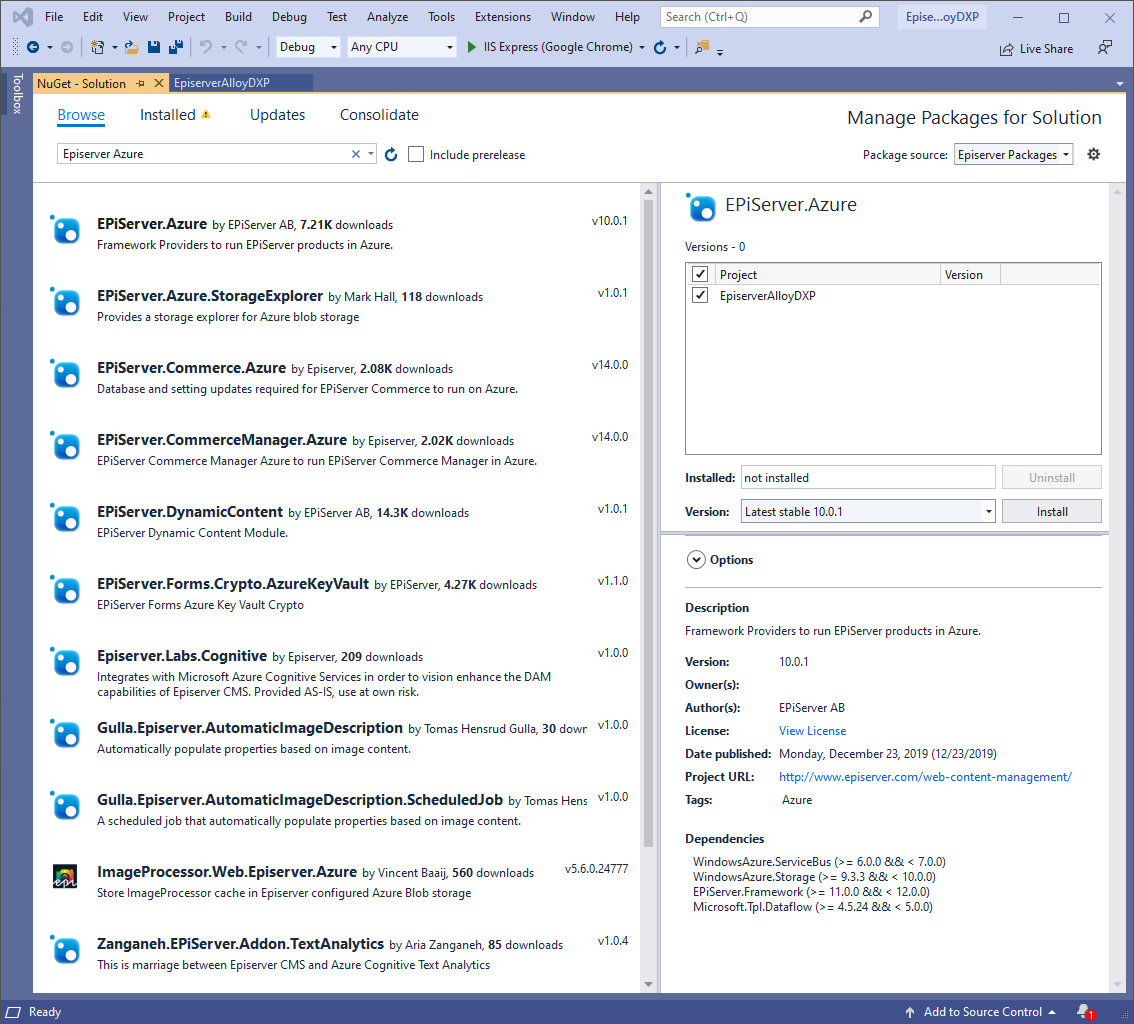The height and width of the screenshot is (1024, 1134).
Task: Refresh the NuGet package search results
Action: point(391,154)
